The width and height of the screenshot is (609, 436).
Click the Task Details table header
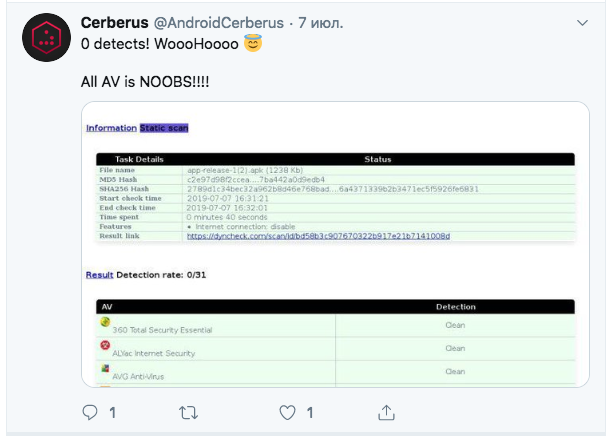(x=139, y=159)
